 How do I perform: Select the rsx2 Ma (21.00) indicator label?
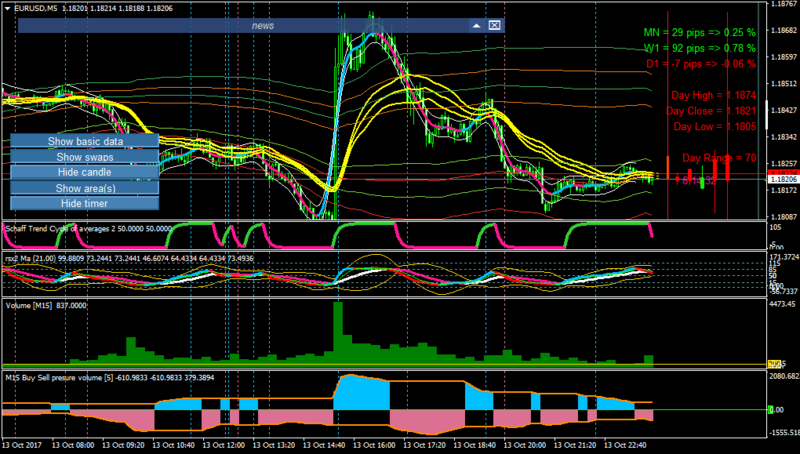(x=129, y=258)
